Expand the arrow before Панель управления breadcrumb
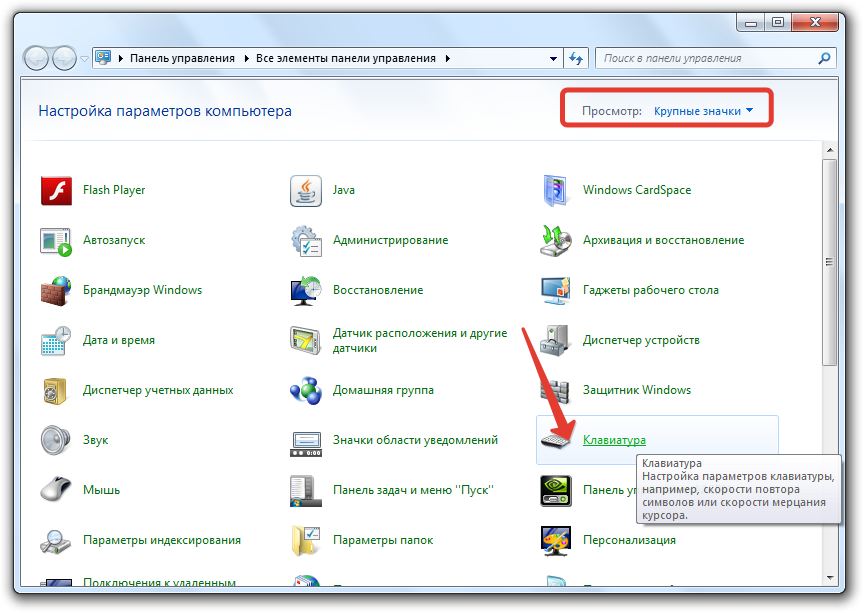This screenshot has height=613, width=864. click(x=120, y=58)
